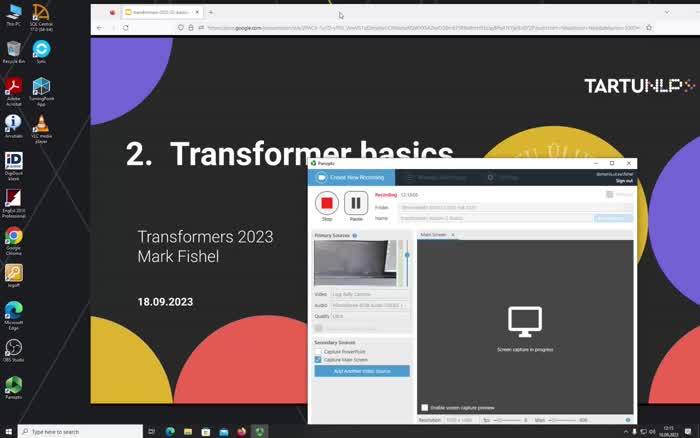700x438 pixels.
Task: Click the webcast icon top right of Panopto
Action: pyautogui.click(x=610, y=194)
